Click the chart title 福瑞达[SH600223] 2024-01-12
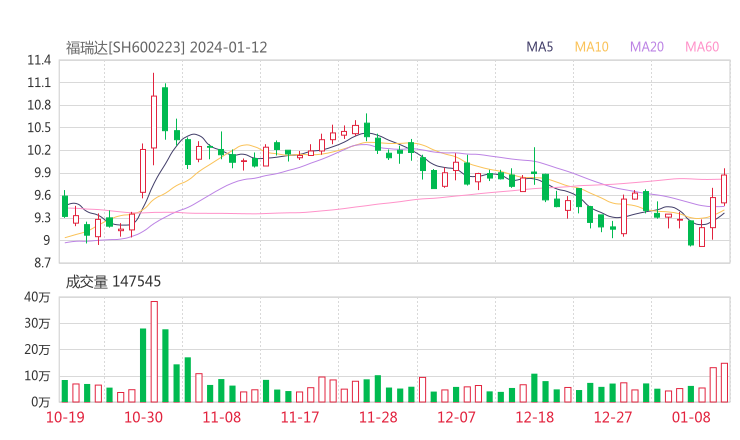This screenshot has width=740, height=440. pyautogui.click(x=166, y=48)
